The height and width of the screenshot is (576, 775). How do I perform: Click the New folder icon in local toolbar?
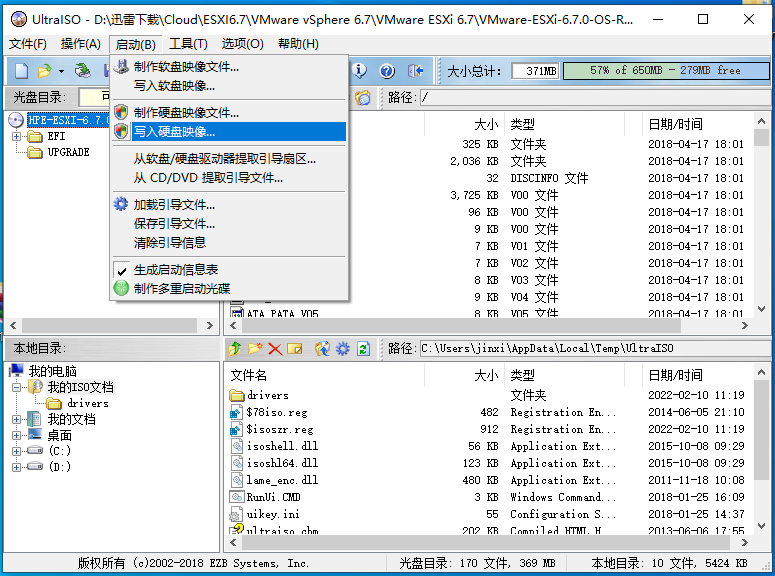pos(255,349)
